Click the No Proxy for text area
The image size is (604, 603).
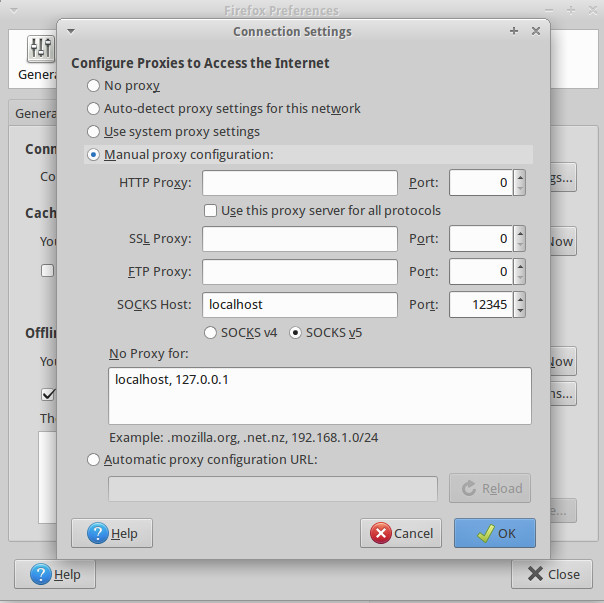320,396
